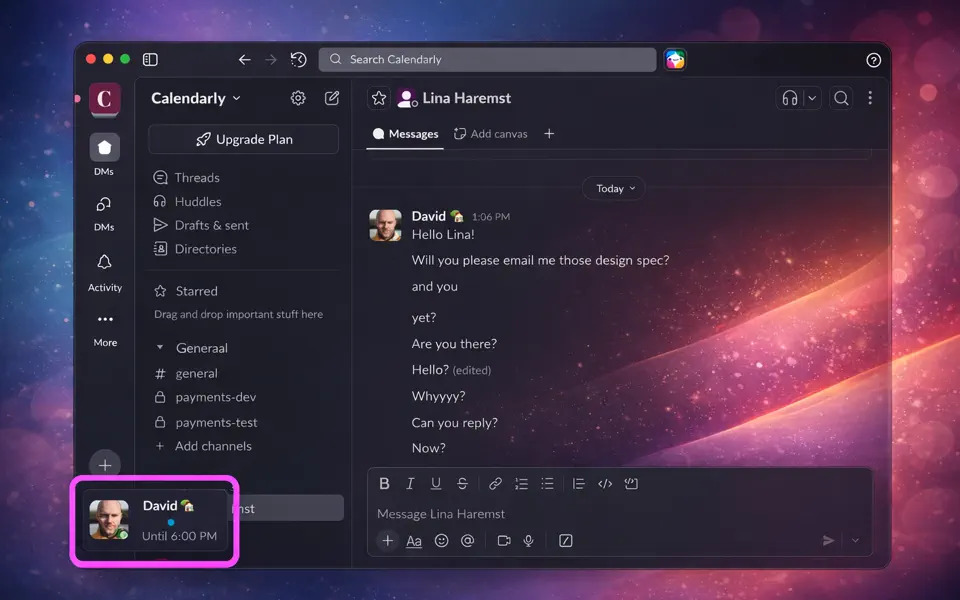Open David's status card at the bottom
Screen dimensions: 960x600
click(x=155, y=520)
